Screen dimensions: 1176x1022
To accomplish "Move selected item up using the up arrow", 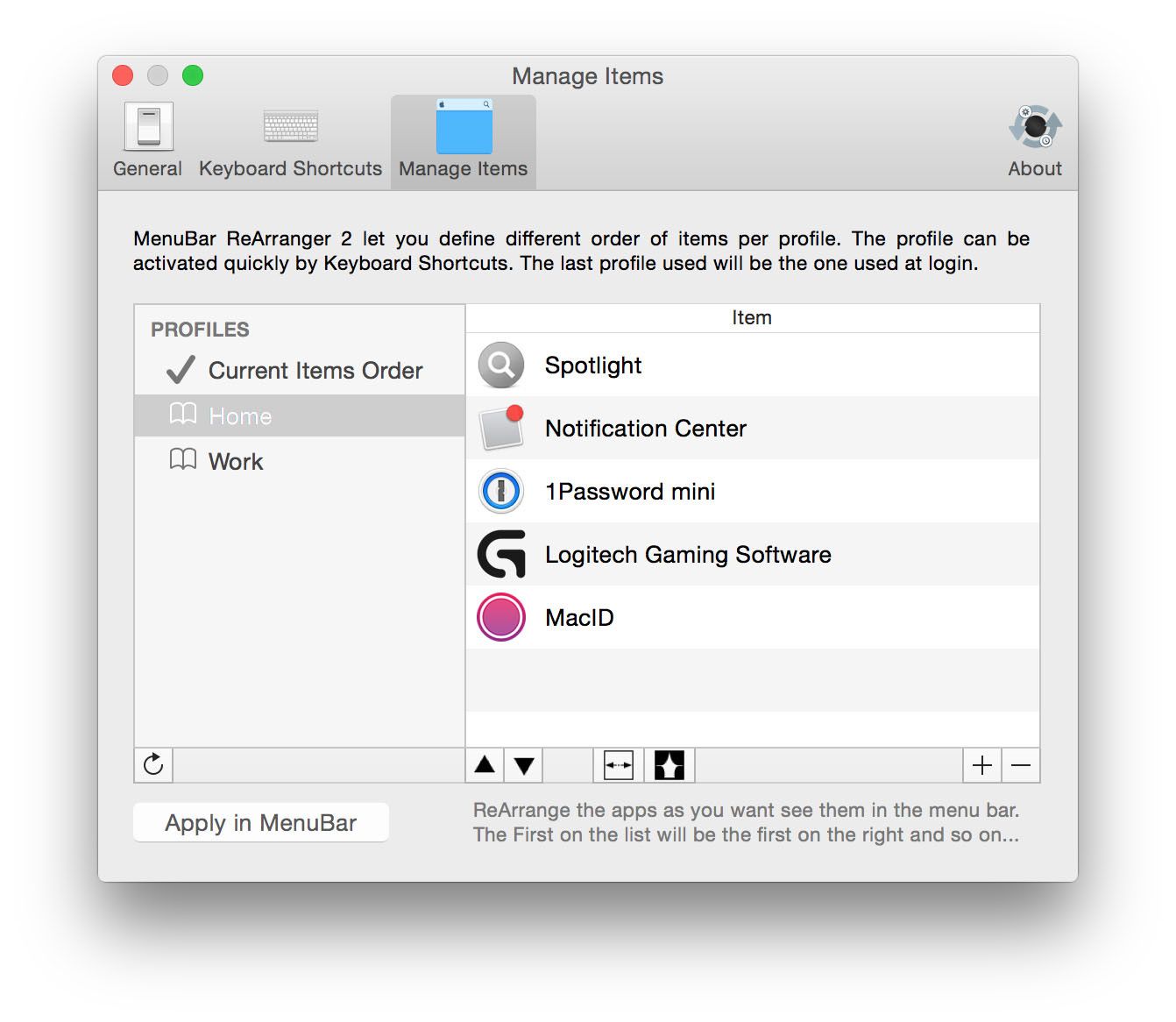I will [485, 764].
